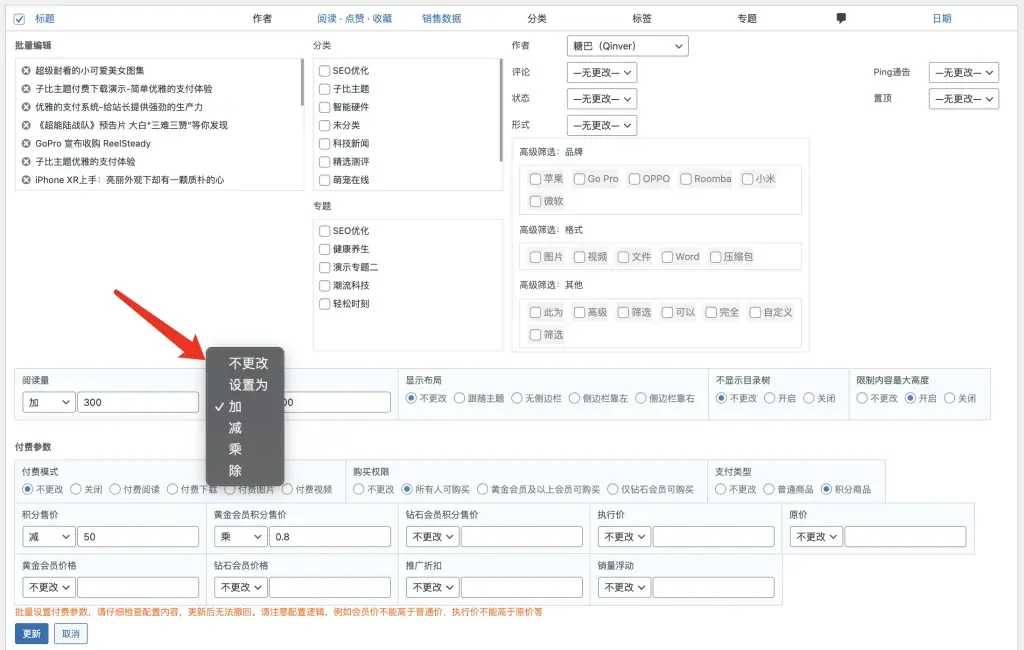This screenshot has height=650, width=1024.
Task: Remove 优雅的支付系统 post from bulk list
Action: pyautogui.click(x=26, y=107)
